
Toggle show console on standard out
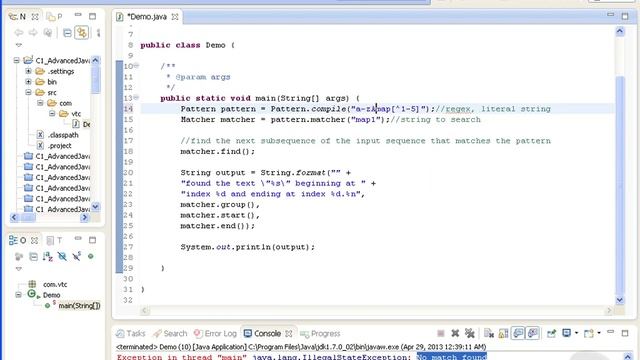coord(518,333)
